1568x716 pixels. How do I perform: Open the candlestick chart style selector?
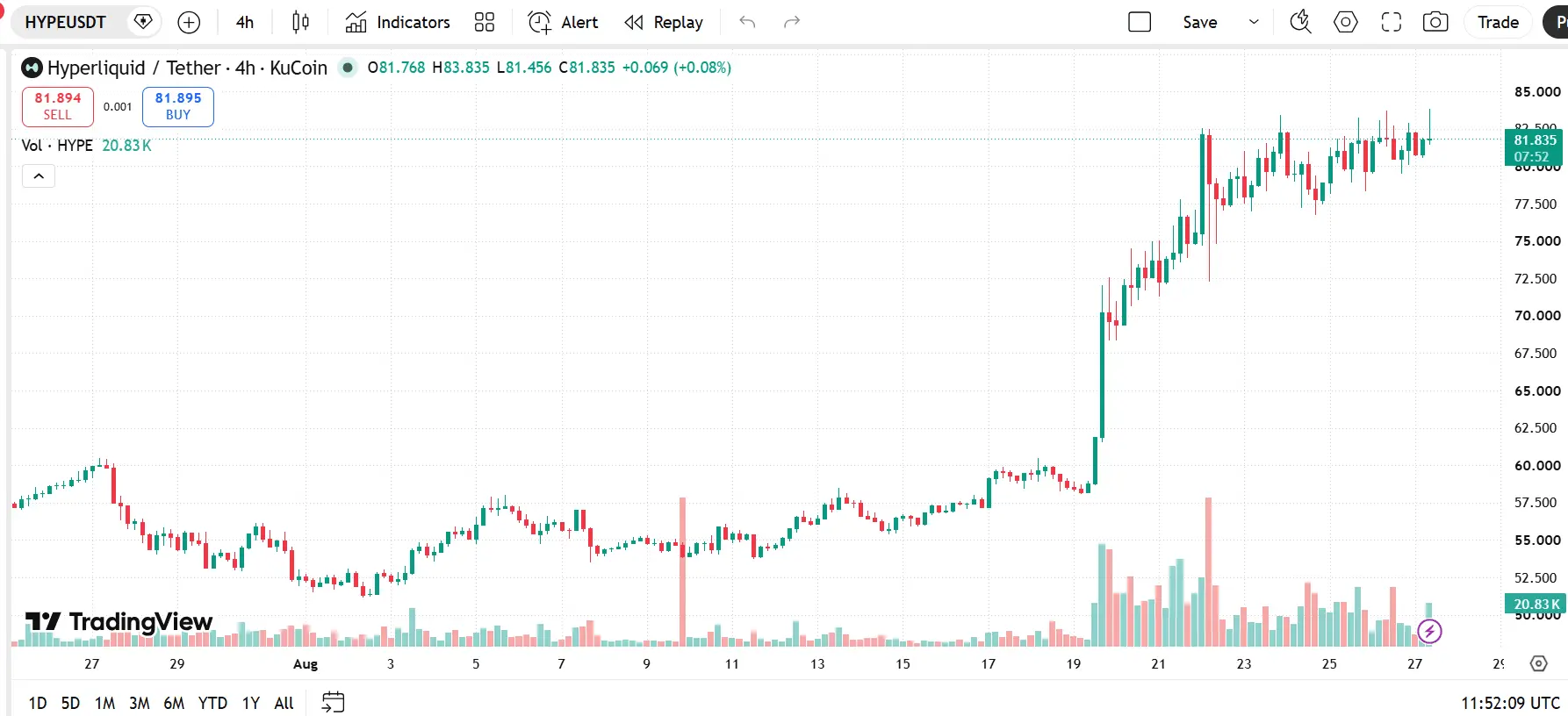[300, 22]
